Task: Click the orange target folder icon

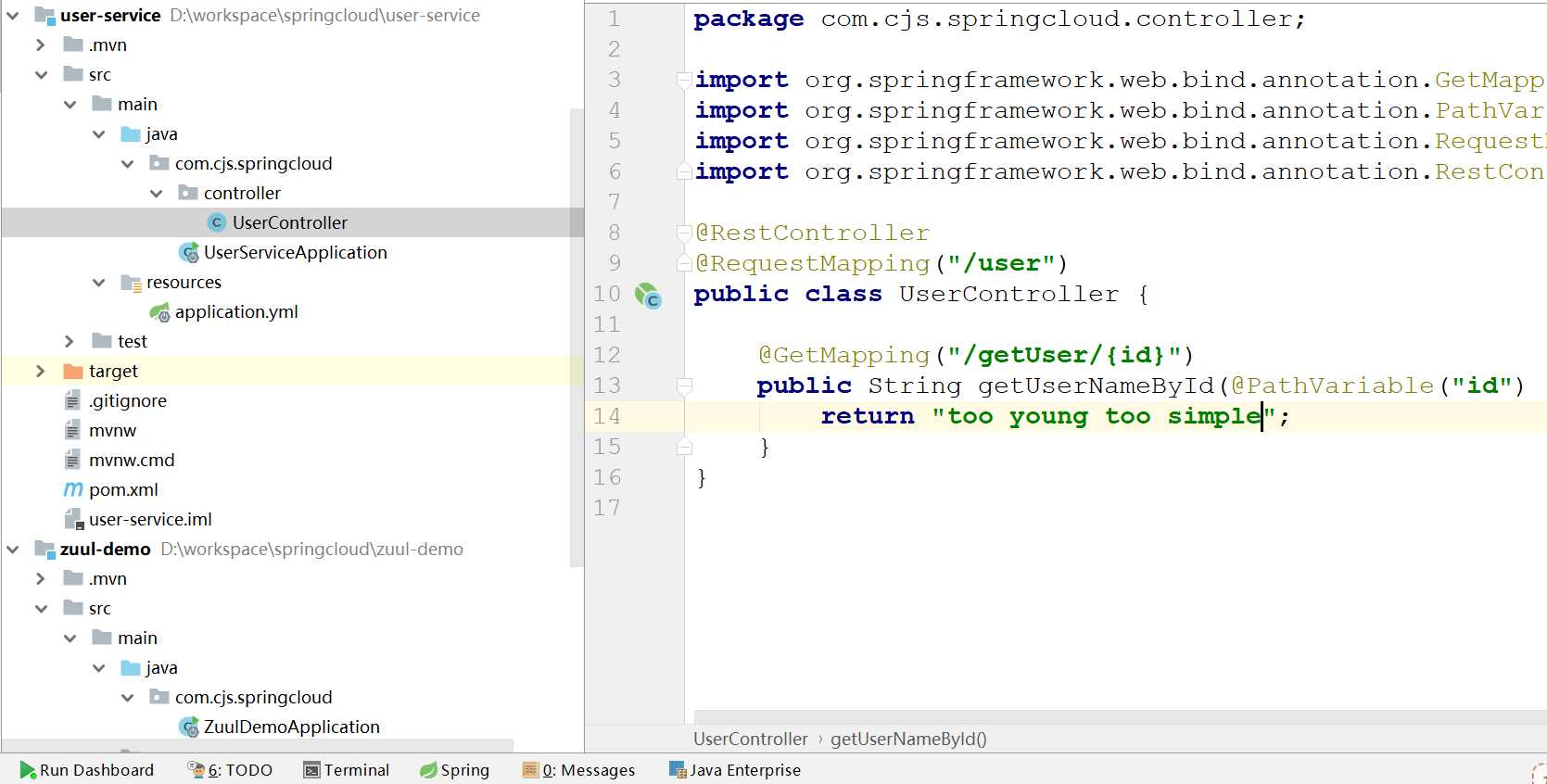Action: click(73, 371)
